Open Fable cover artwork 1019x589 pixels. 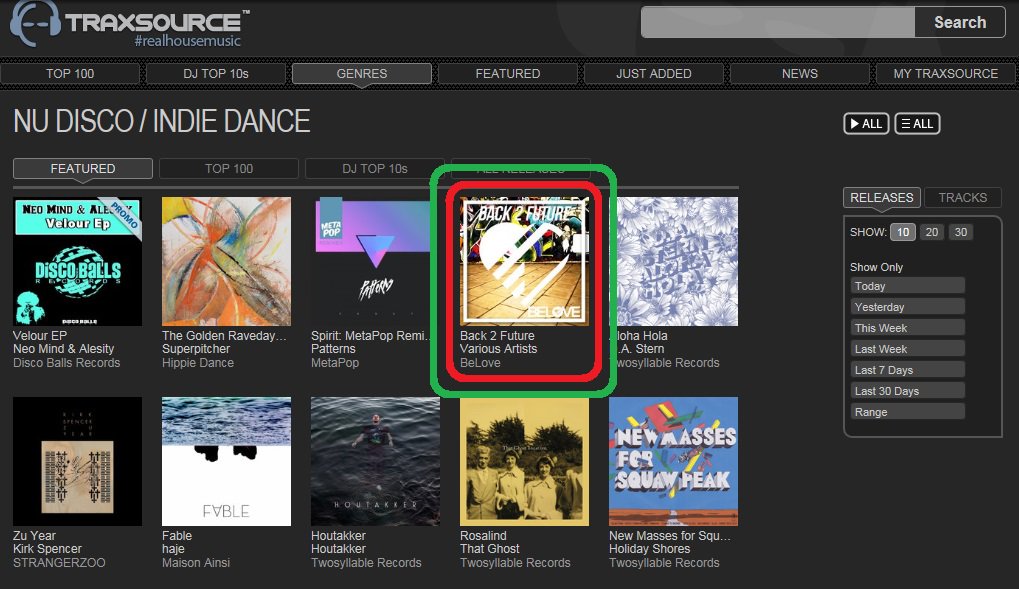click(x=226, y=461)
